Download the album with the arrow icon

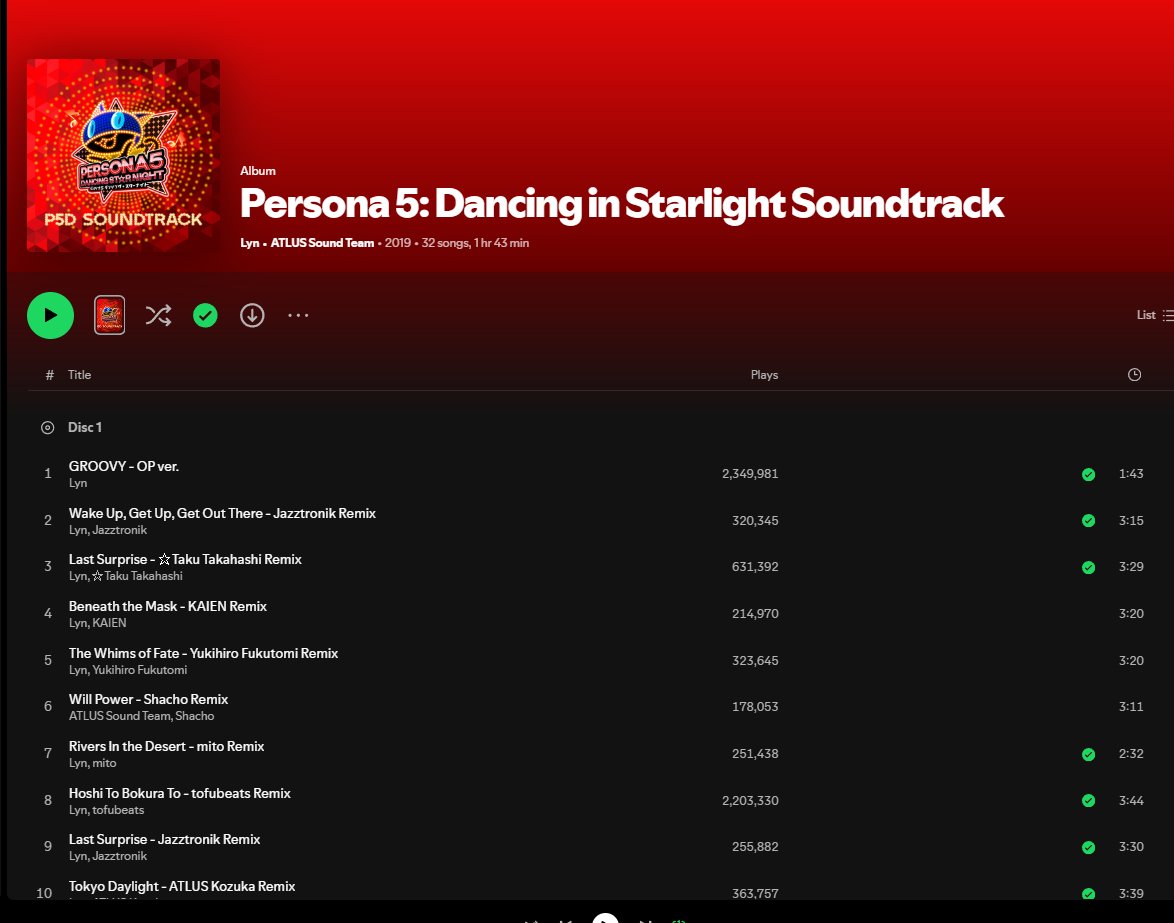(252, 315)
